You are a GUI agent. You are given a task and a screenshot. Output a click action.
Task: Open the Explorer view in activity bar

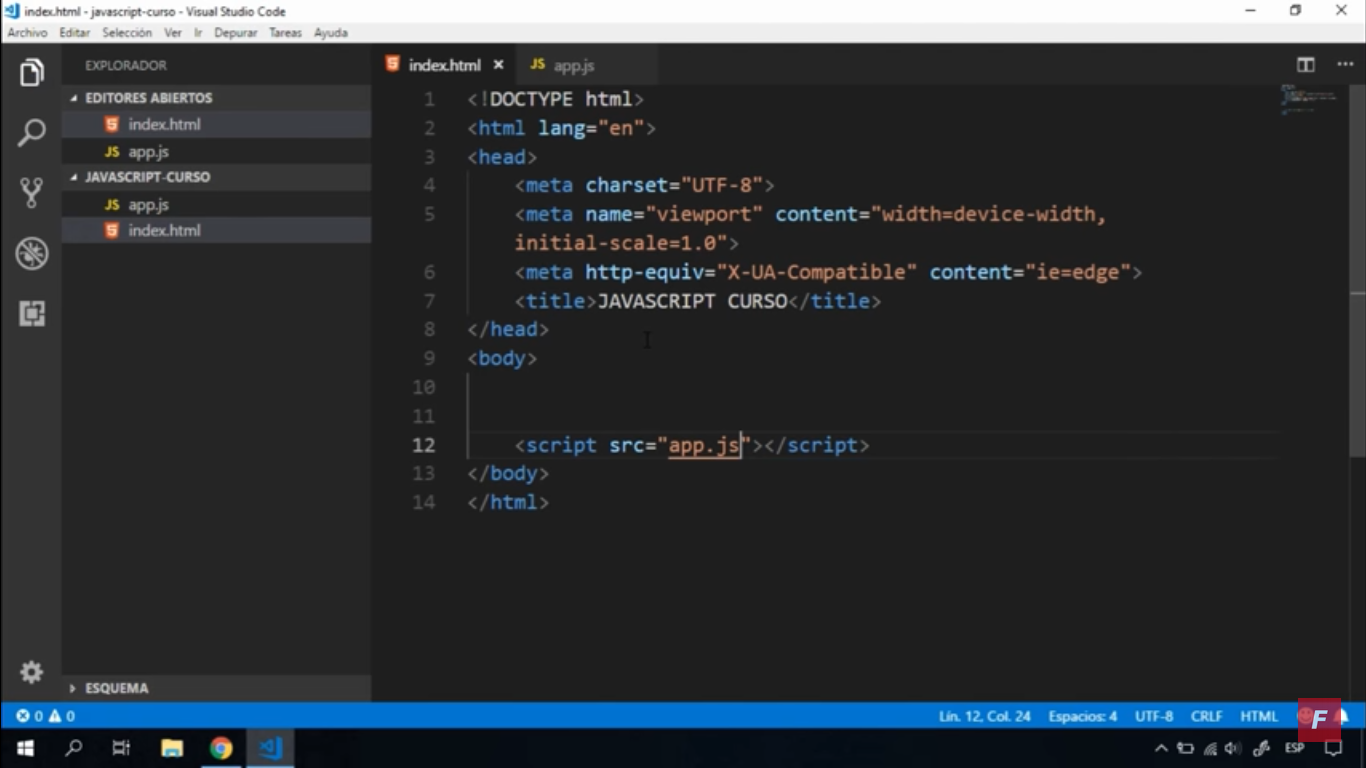pyautogui.click(x=31, y=73)
